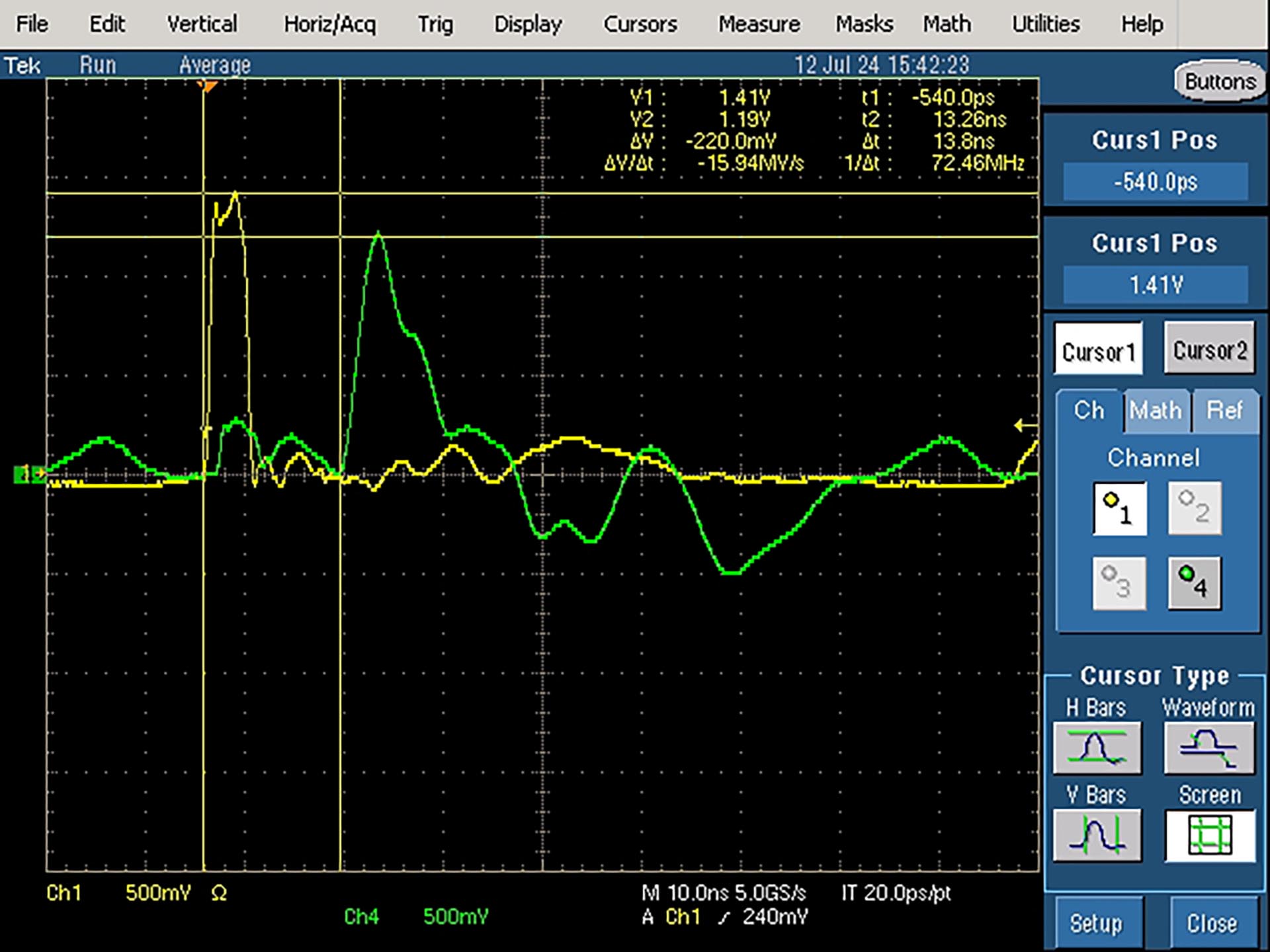Click the orange trigger position marker

208,86
